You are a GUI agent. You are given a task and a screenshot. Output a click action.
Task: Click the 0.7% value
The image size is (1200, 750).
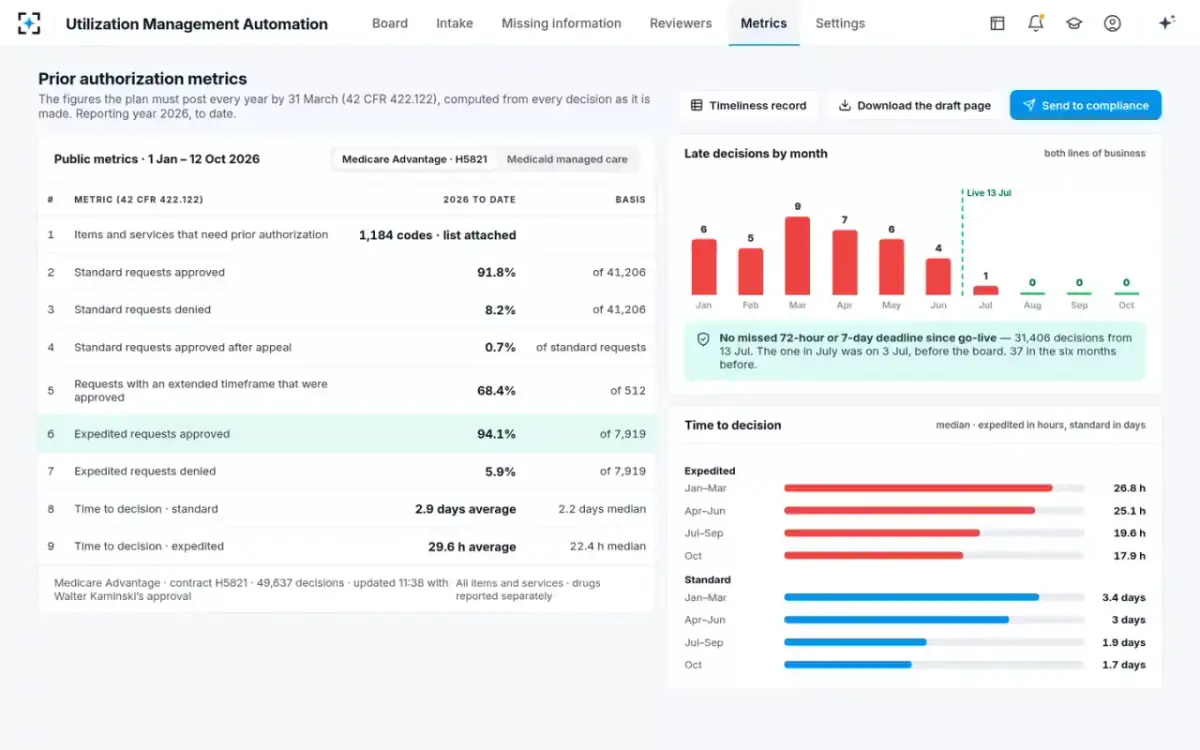(500, 347)
